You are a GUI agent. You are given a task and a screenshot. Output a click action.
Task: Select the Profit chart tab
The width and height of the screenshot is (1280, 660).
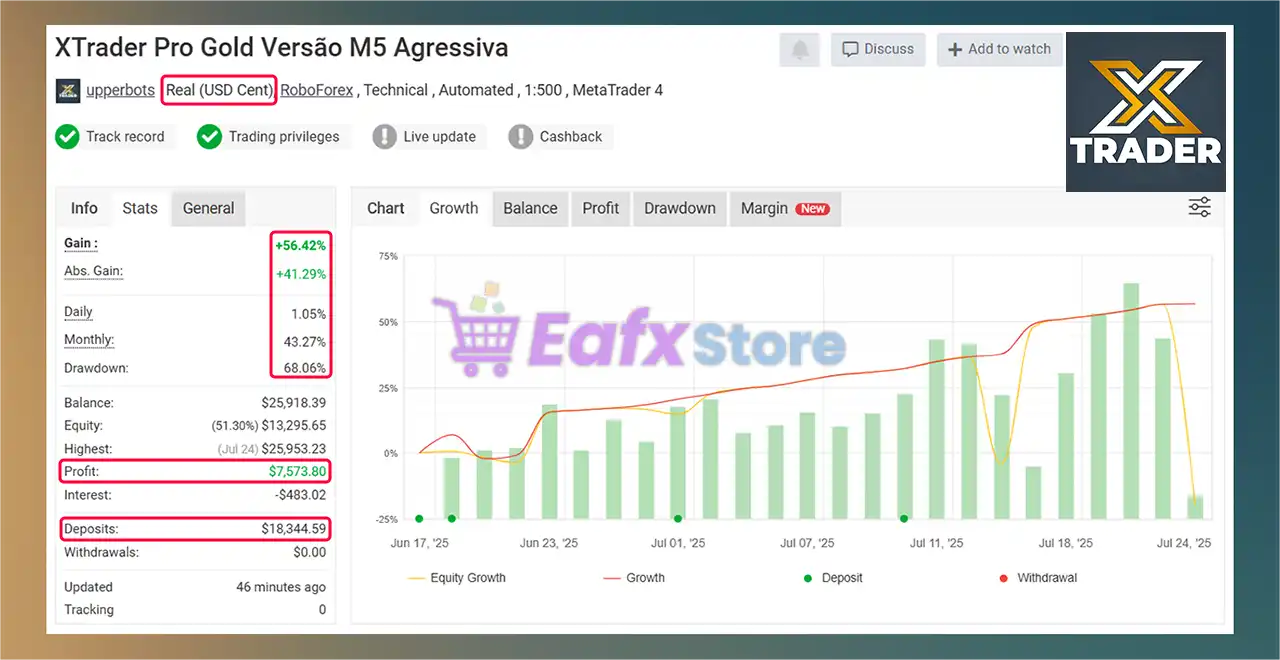[x=601, y=208]
